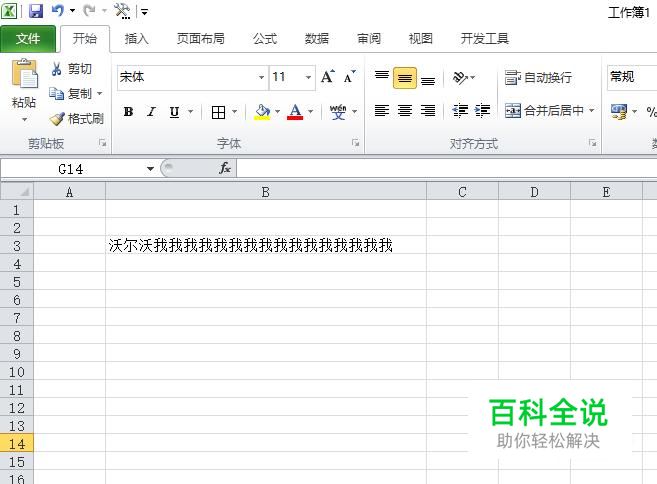The height and width of the screenshot is (484, 657).
Task: Switch to the 视图 tab
Action: pos(421,39)
